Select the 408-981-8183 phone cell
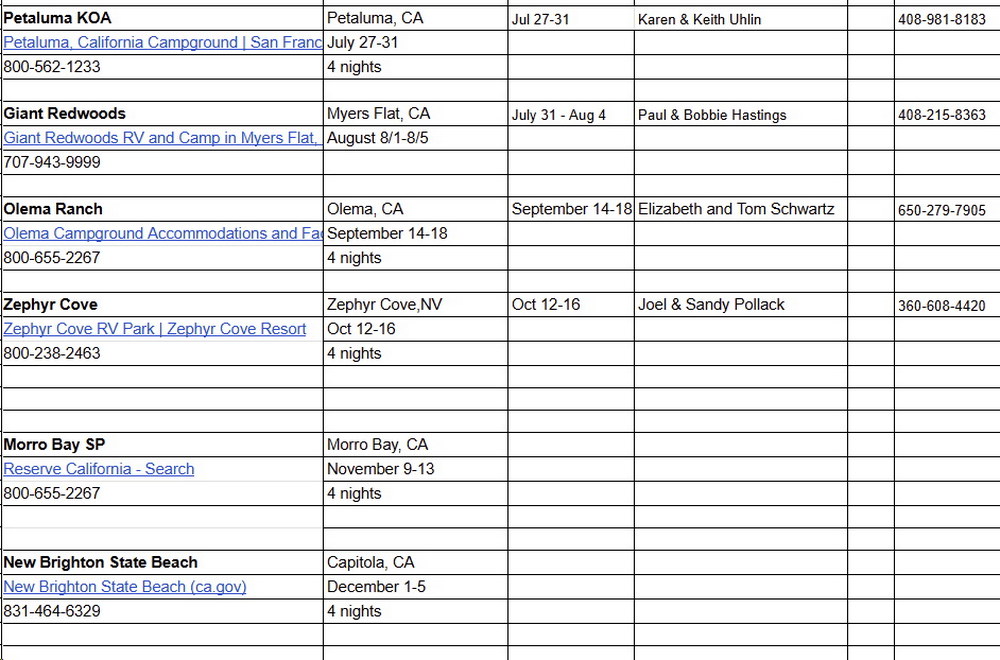 tap(941, 19)
